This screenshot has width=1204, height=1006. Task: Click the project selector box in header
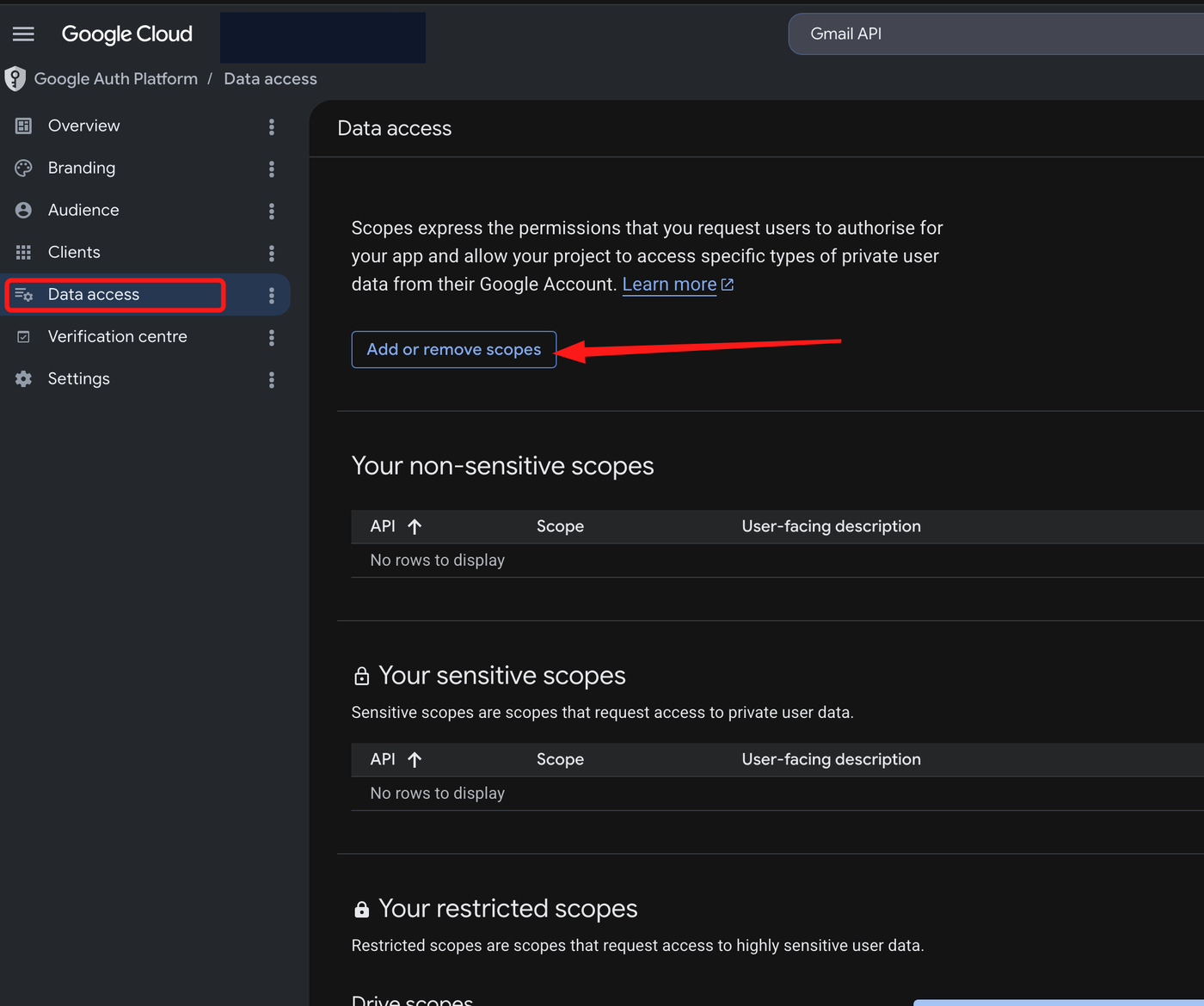tap(322, 37)
